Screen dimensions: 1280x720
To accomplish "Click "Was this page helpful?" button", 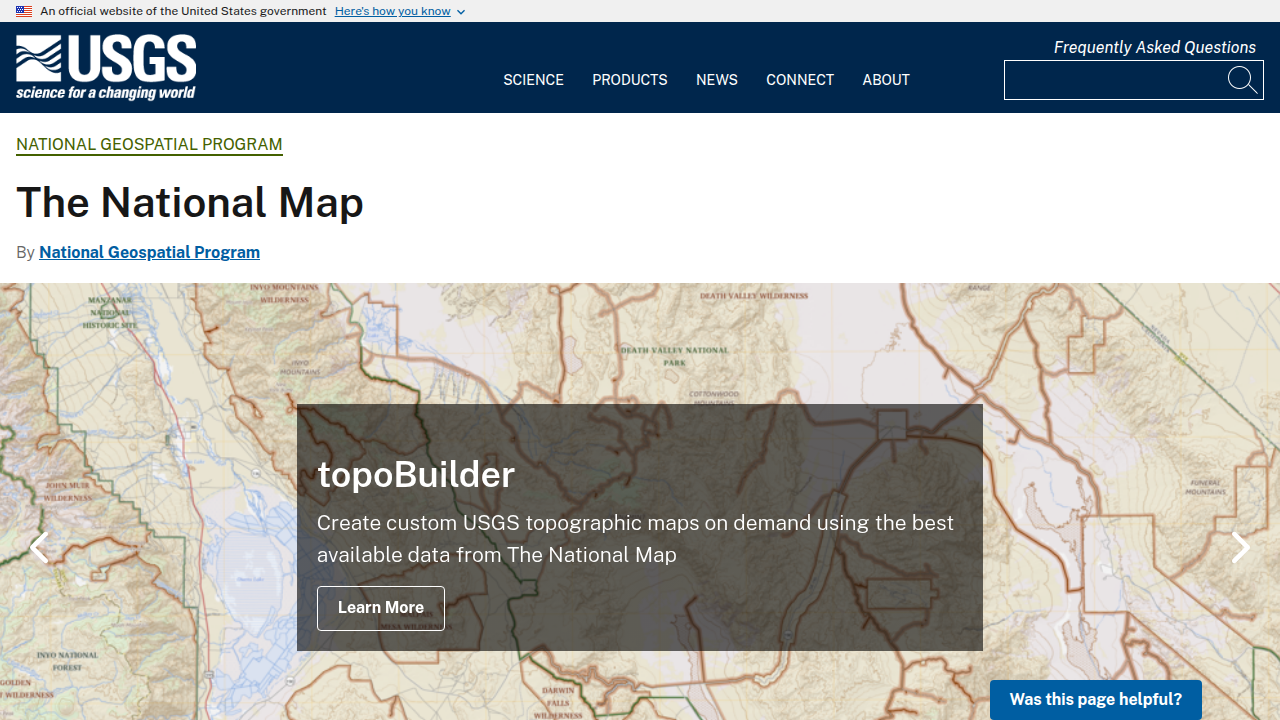I will [1096, 699].
